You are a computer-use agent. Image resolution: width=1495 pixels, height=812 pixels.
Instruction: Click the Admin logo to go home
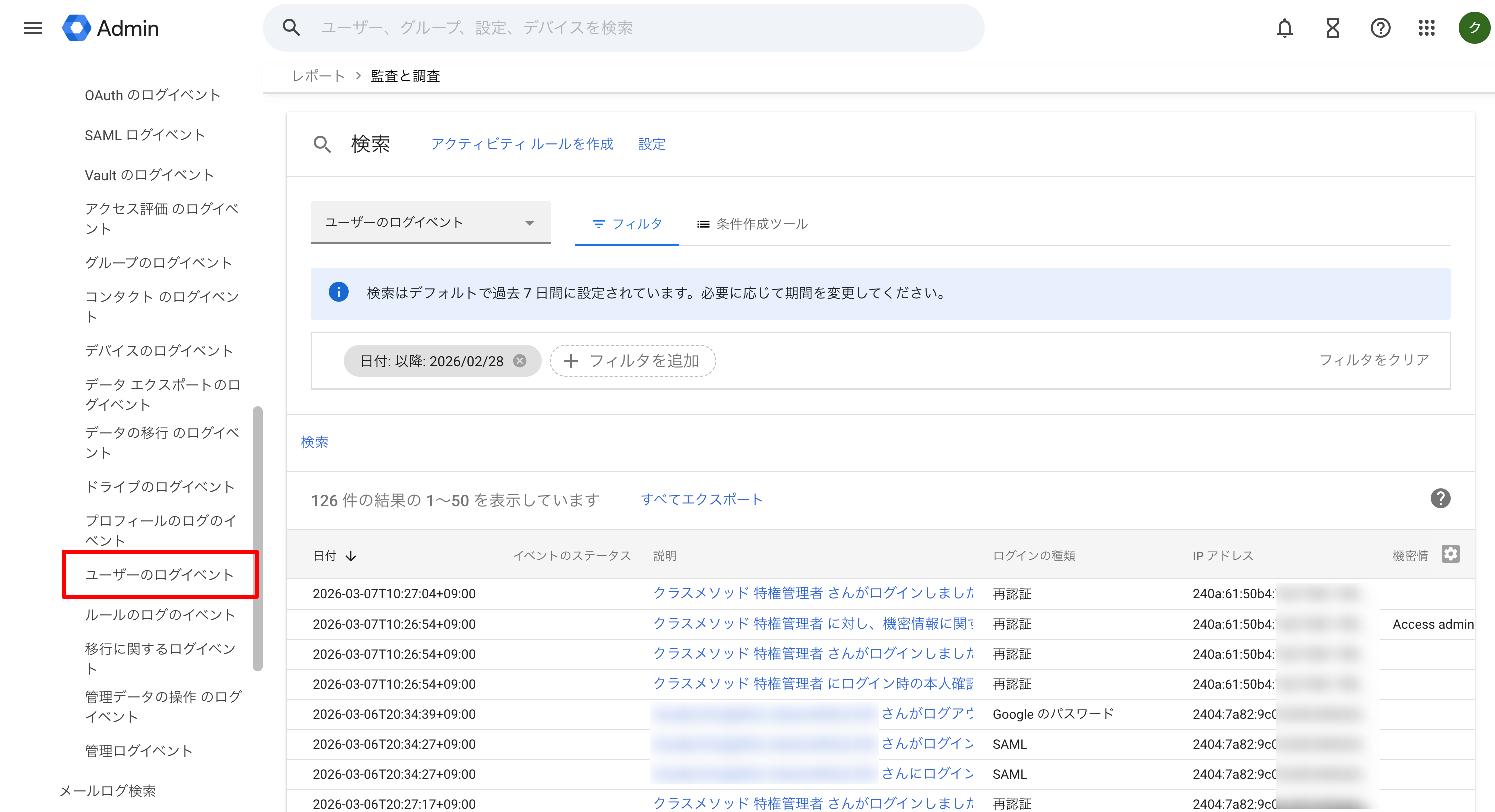(x=110, y=28)
